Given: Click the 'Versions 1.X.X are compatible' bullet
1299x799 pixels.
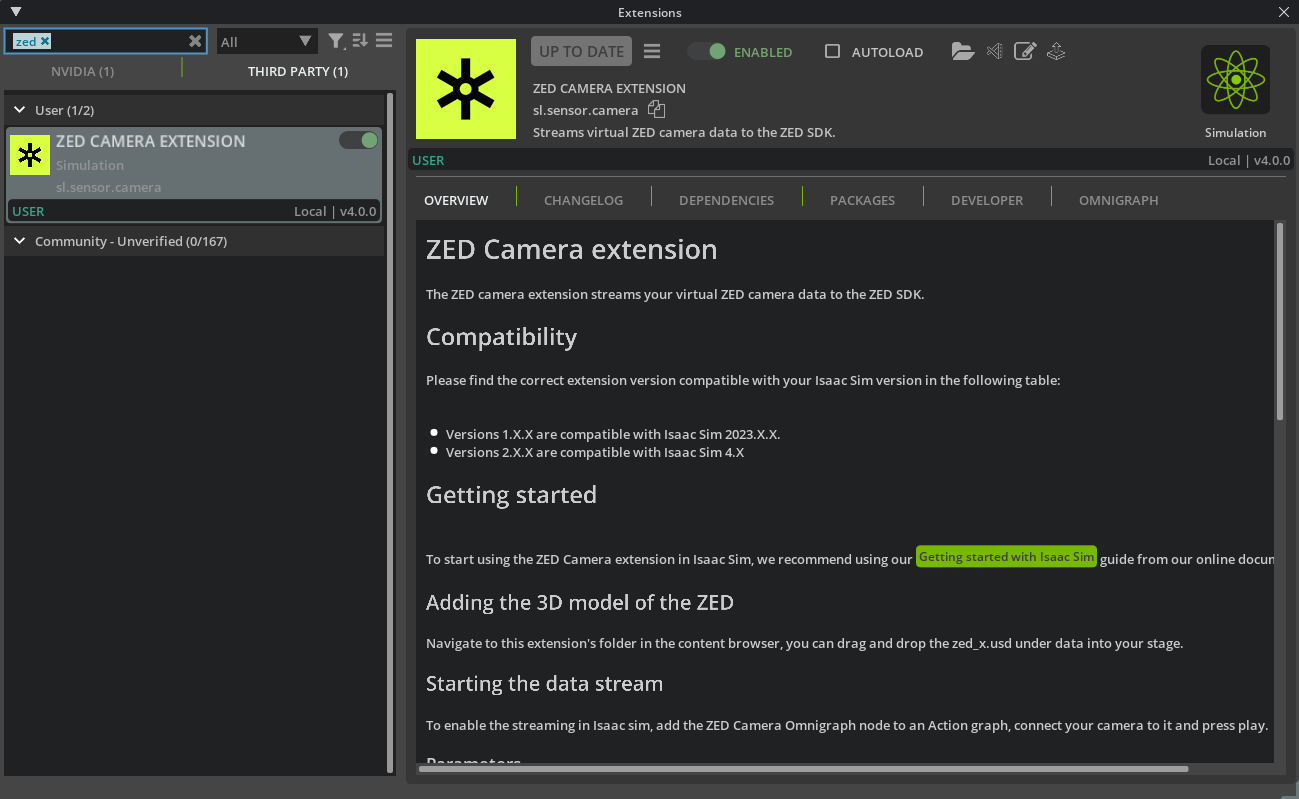Looking at the screenshot, I should click(612, 434).
